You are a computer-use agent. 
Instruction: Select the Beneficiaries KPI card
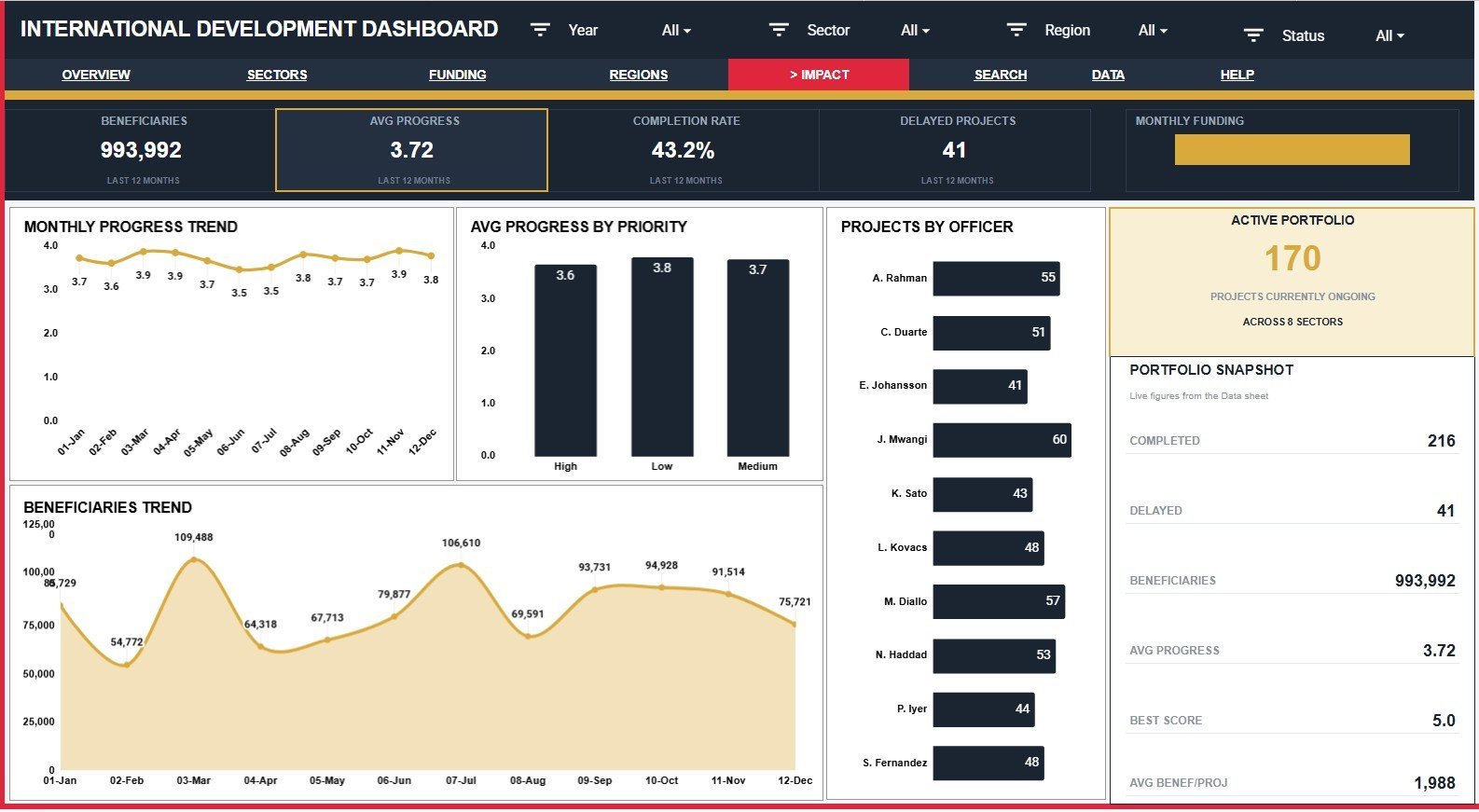pyautogui.click(x=141, y=150)
